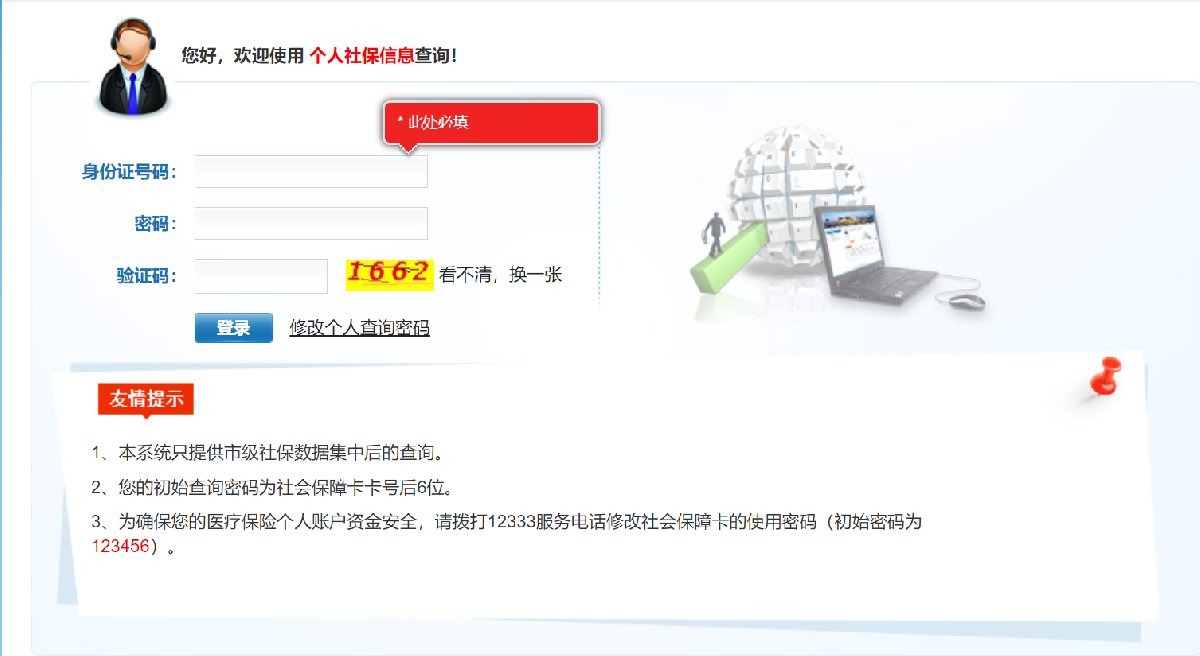Click the red 个人社保信息 heading text
1200x656 pixels.
(x=361, y=56)
